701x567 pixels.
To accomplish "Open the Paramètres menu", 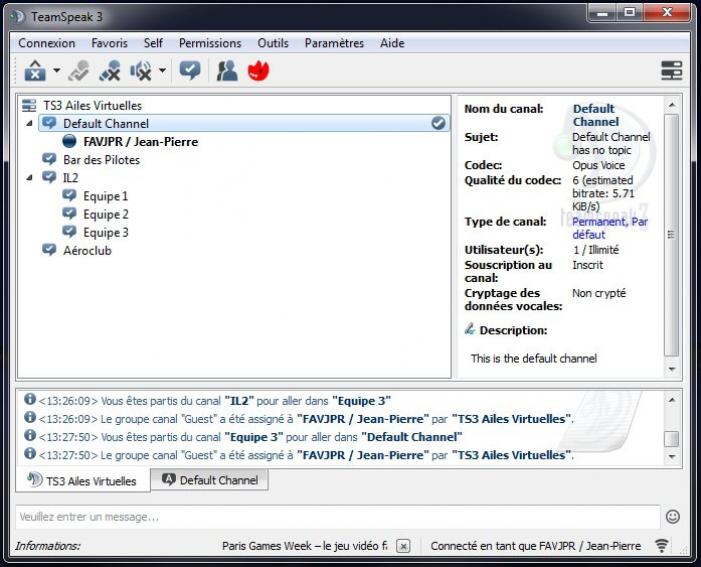I will click(x=334, y=43).
